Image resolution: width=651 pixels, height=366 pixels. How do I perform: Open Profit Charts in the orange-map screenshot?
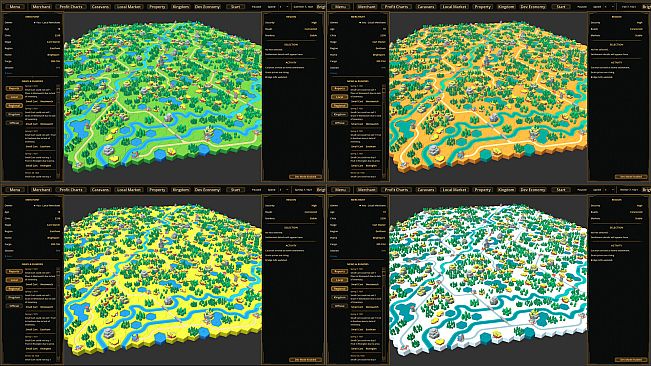click(396, 7)
